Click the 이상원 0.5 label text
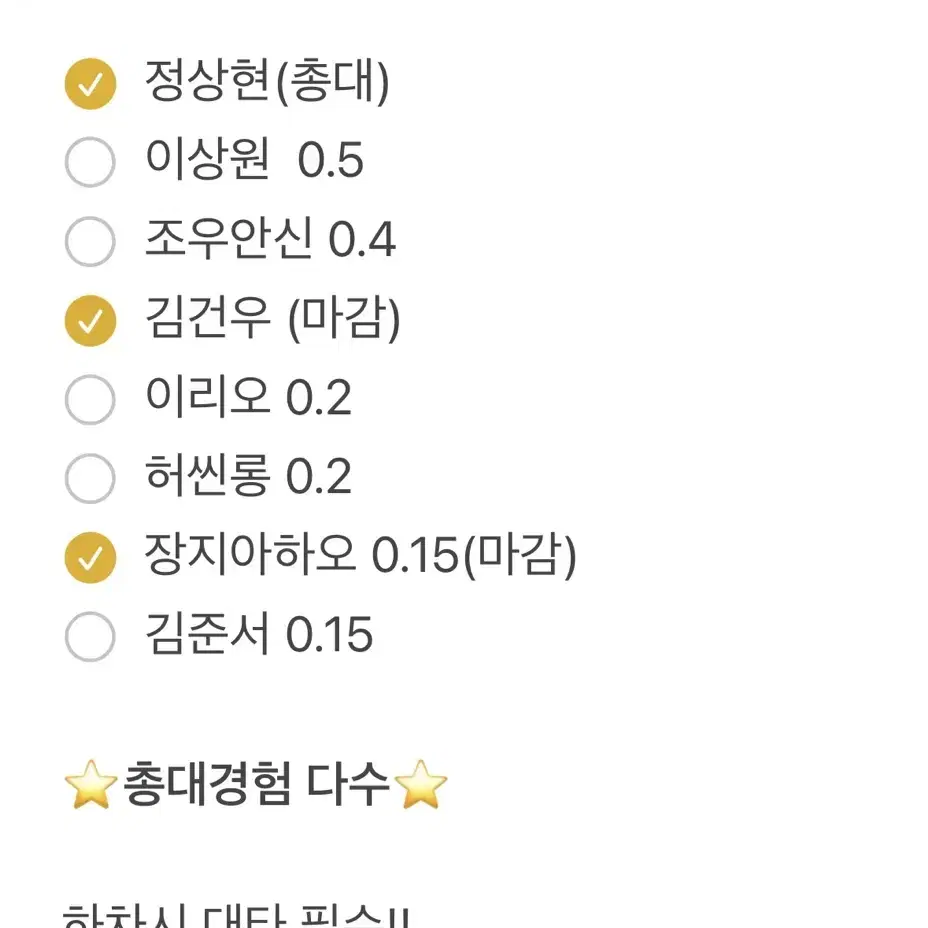This screenshot has height=928, width=928. [x=254, y=162]
